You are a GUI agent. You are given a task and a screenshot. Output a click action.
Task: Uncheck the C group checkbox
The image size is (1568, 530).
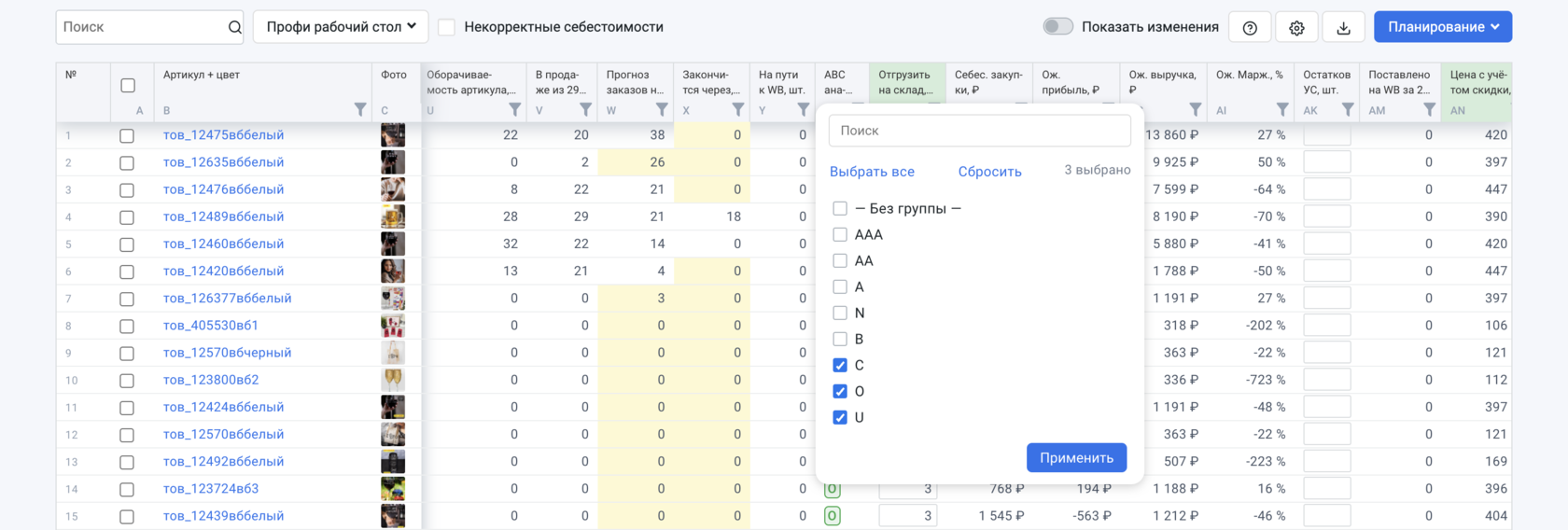(x=840, y=366)
